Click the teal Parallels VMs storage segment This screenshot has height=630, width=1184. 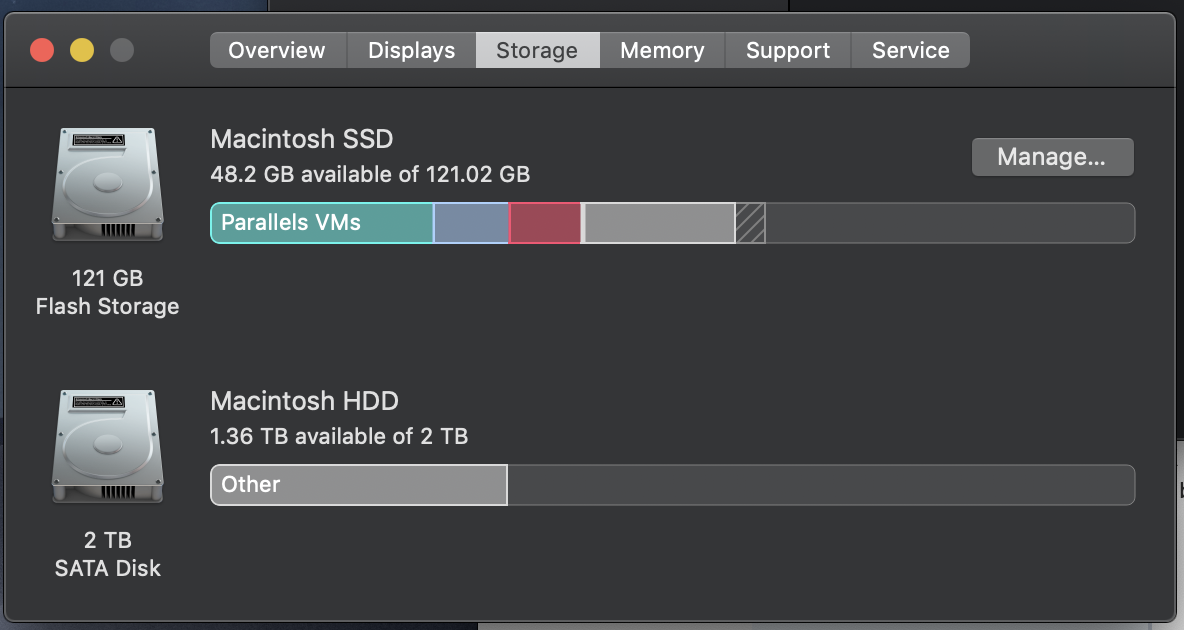tap(321, 223)
